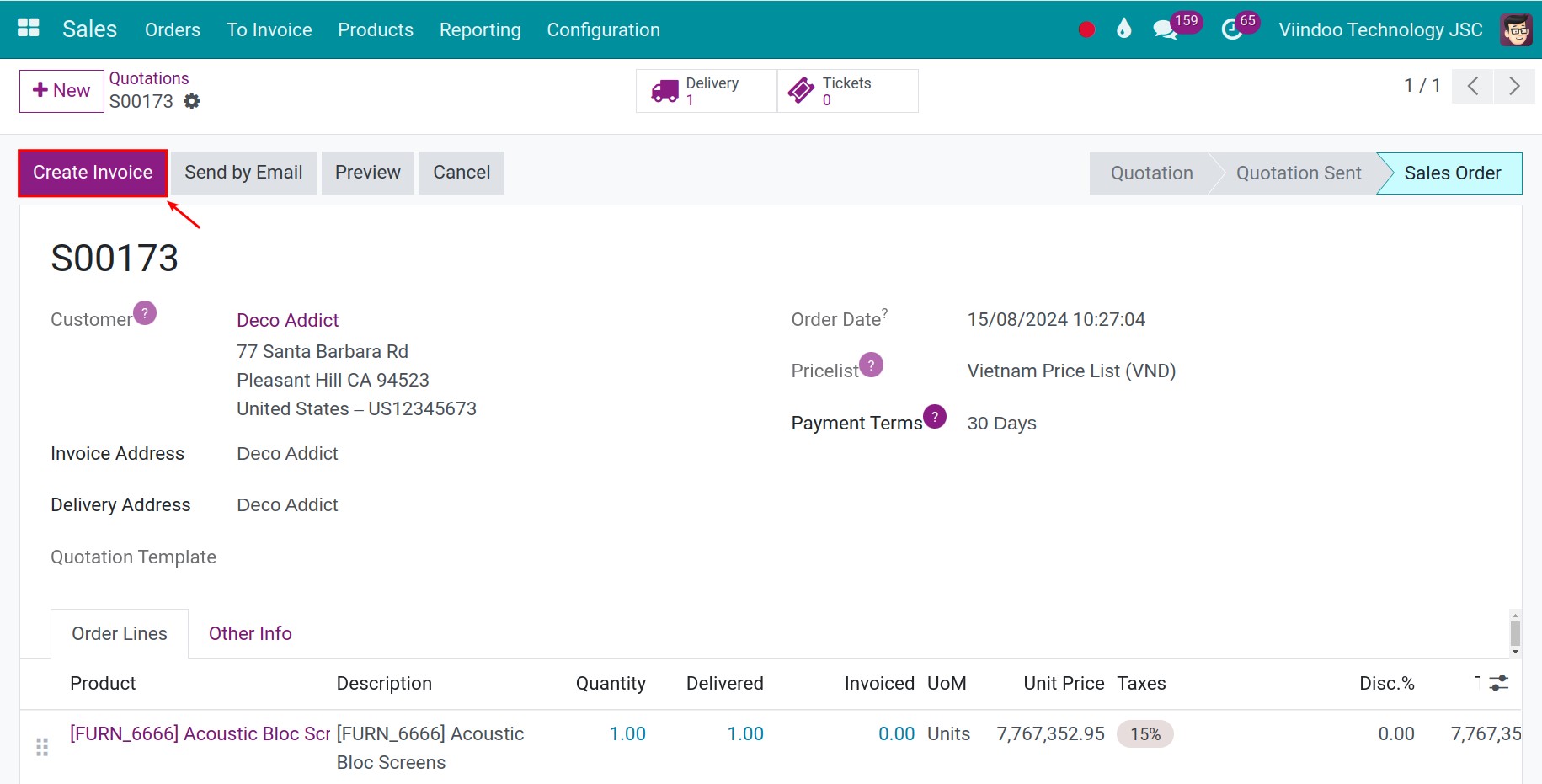Open Delivery smart button with truck icon

click(x=707, y=91)
